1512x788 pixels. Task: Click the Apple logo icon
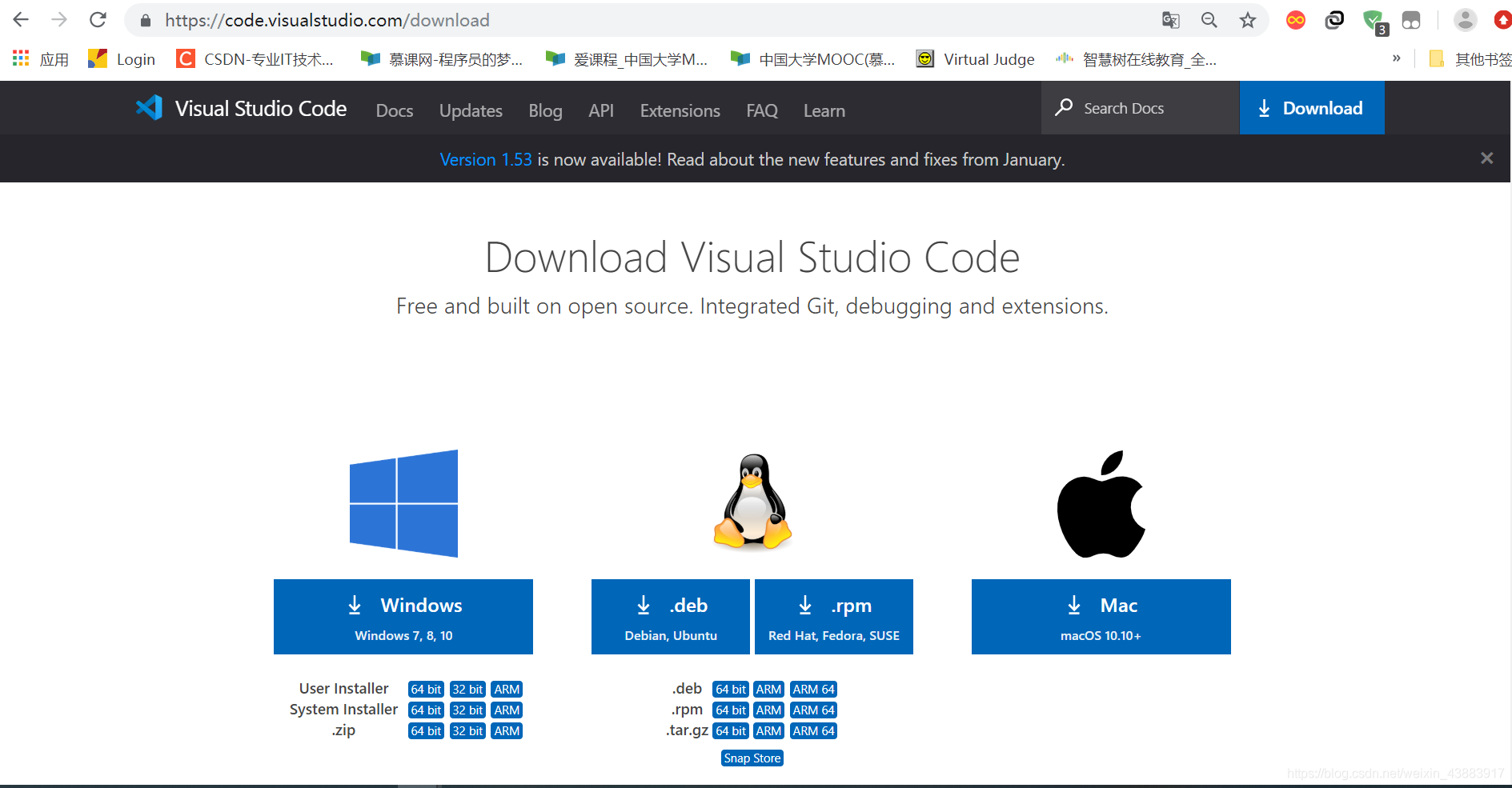(x=1101, y=504)
